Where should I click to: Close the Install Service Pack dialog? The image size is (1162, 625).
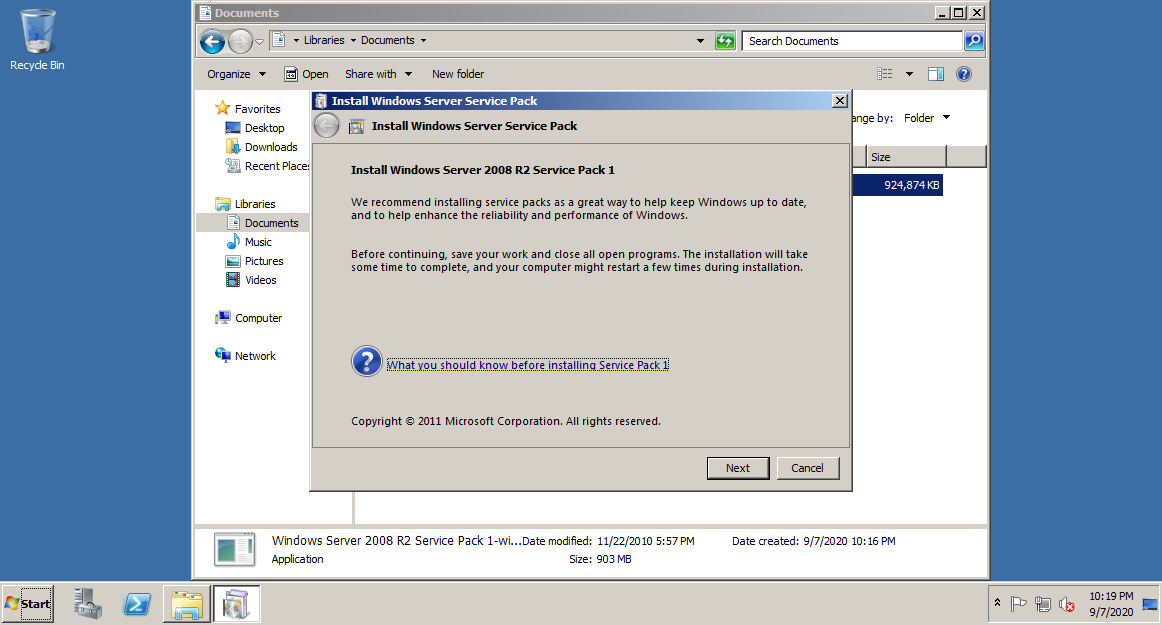point(840,101)
